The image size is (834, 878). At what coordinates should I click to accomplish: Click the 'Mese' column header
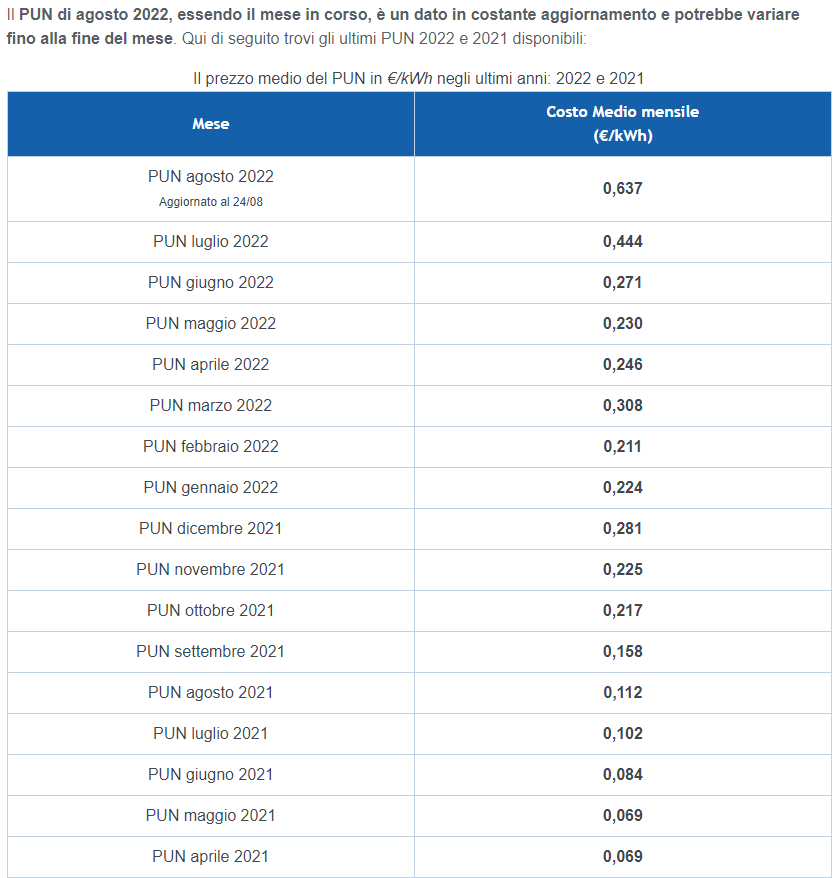click(211, 124)
